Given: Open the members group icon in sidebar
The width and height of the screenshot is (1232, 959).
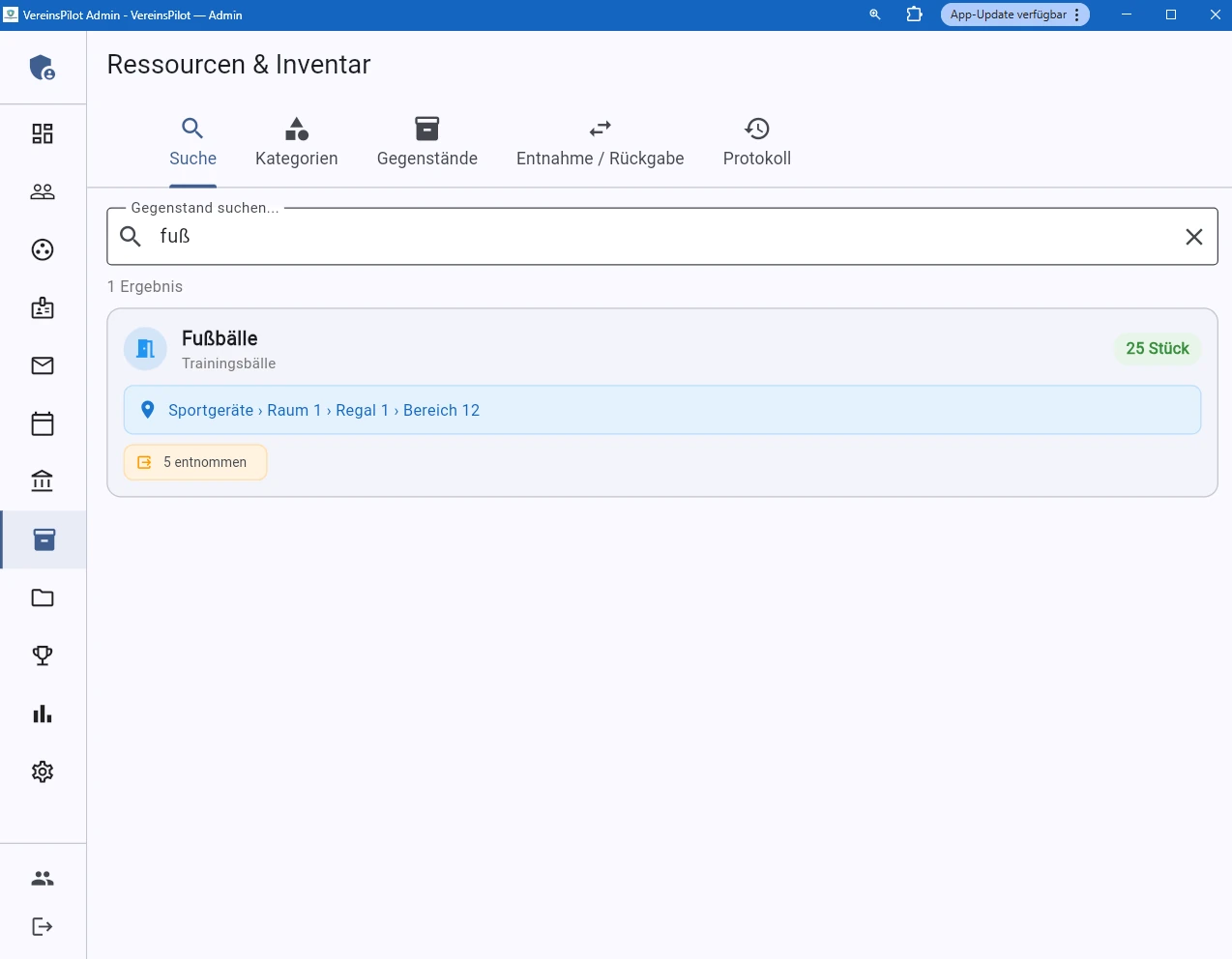Looking at the screenshot, I should pyautogui.click(x=43, y=191).
